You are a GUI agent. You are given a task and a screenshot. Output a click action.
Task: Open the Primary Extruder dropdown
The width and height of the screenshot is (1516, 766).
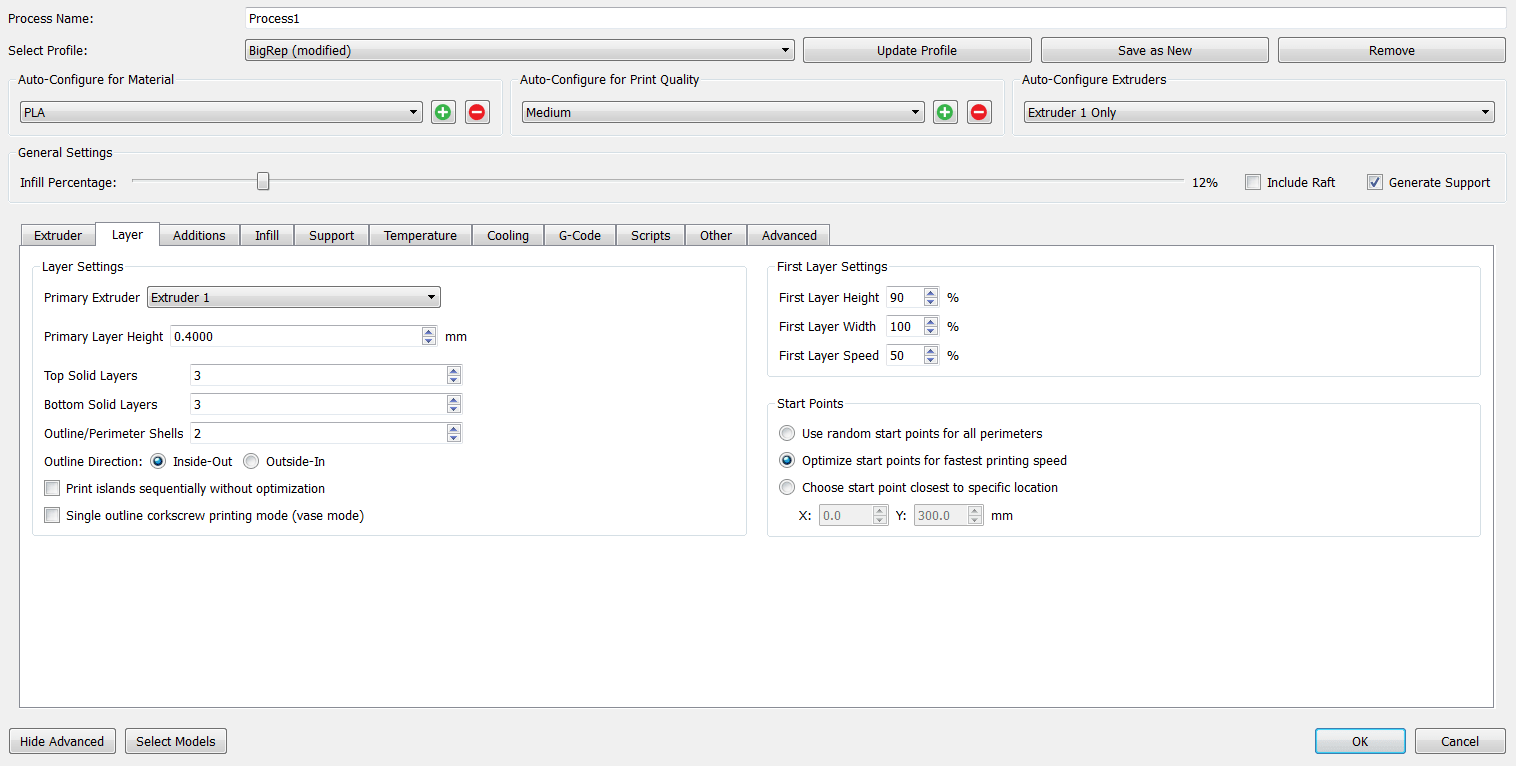(x=293, y=298)
